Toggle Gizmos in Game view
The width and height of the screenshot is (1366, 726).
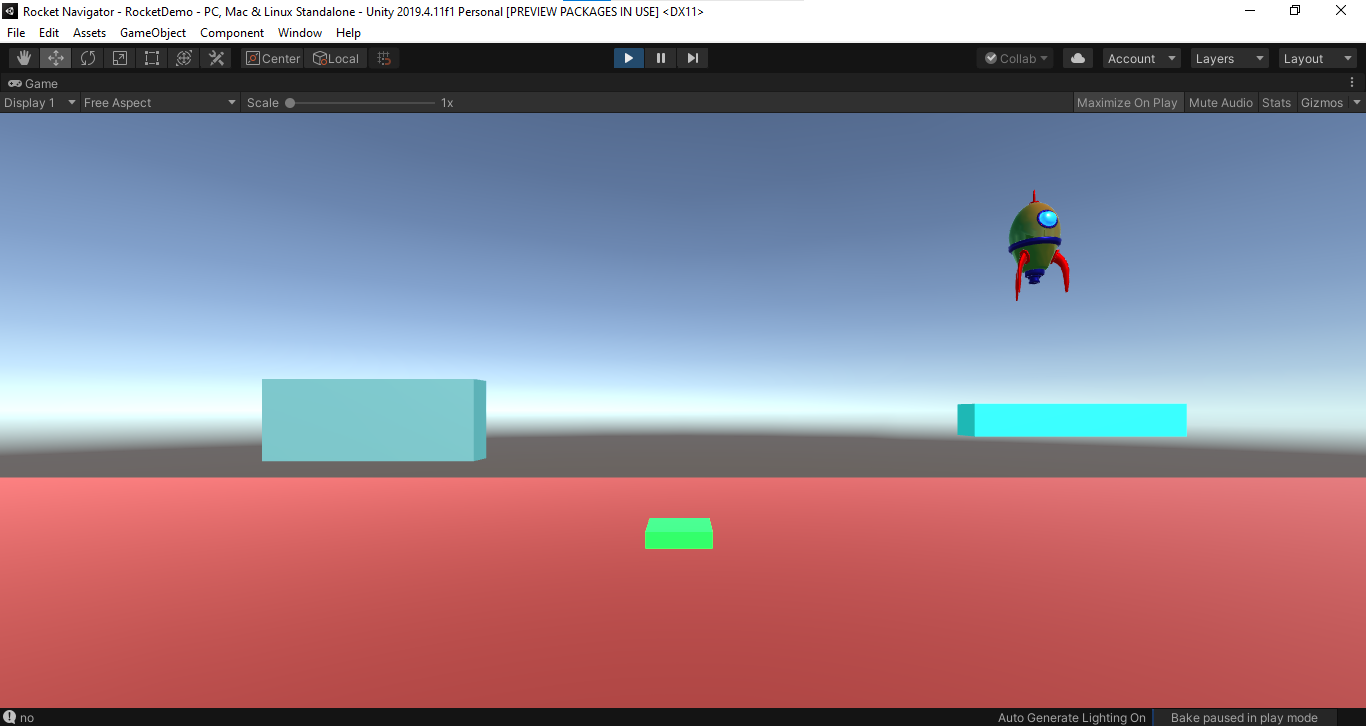pos(1322,102)
